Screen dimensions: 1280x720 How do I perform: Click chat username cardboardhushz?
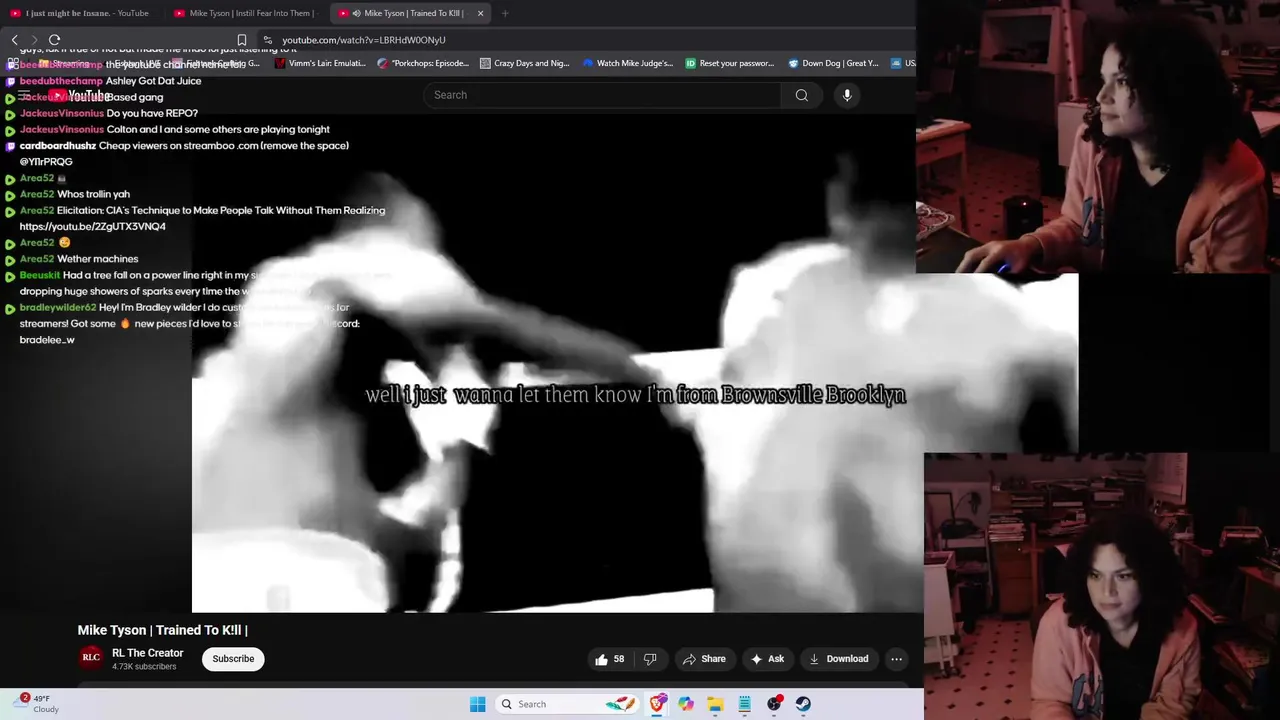(58, 146)
